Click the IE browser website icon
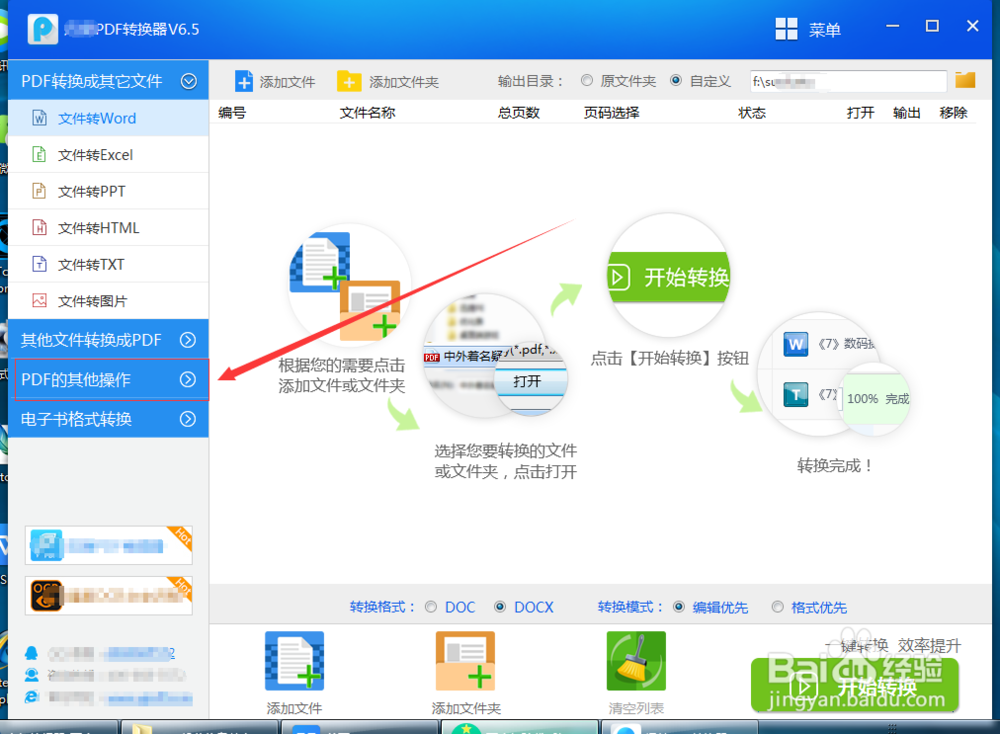This screenshot has width=1000, height=734. point(31,697)
